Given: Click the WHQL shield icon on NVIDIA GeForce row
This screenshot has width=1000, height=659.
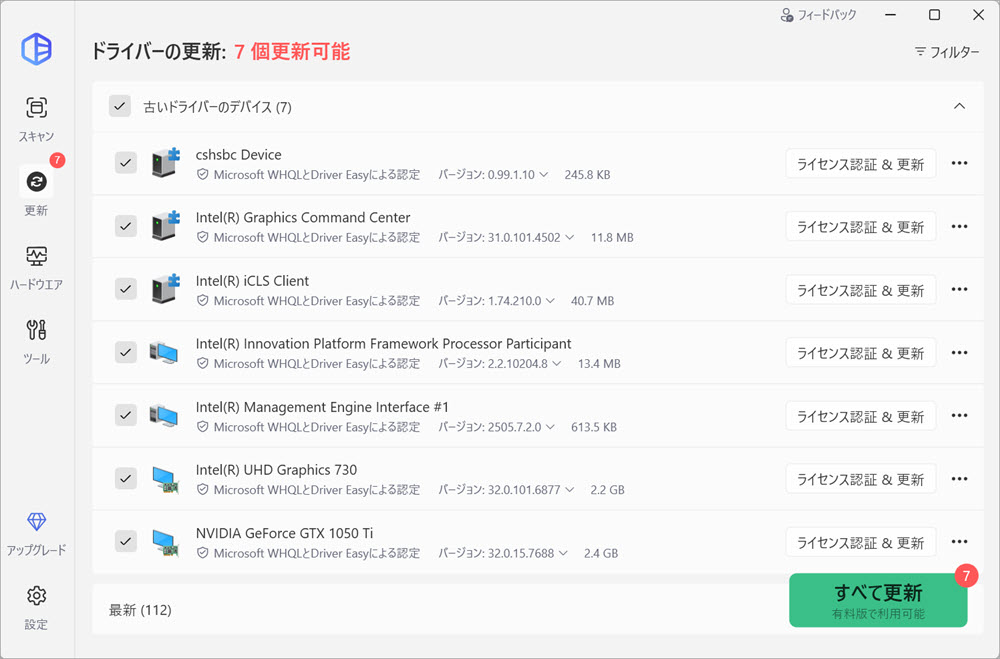Looking at the screenshot, I should (202, 553).
